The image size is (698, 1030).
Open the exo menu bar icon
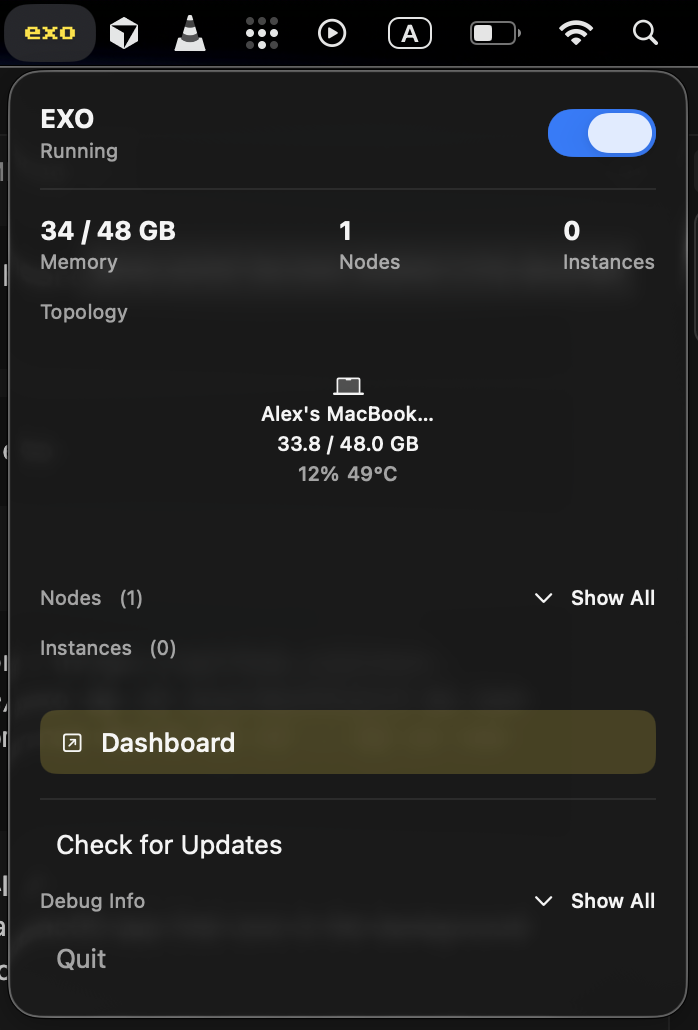49,32
